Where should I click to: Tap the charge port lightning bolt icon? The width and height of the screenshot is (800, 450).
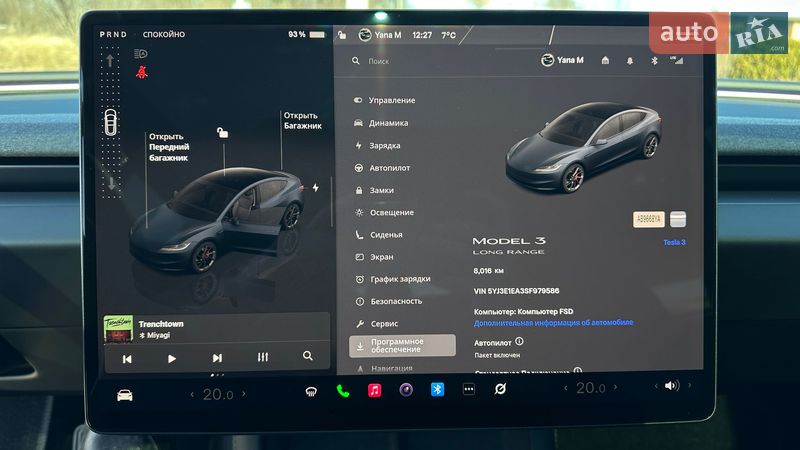pos(316,187)
